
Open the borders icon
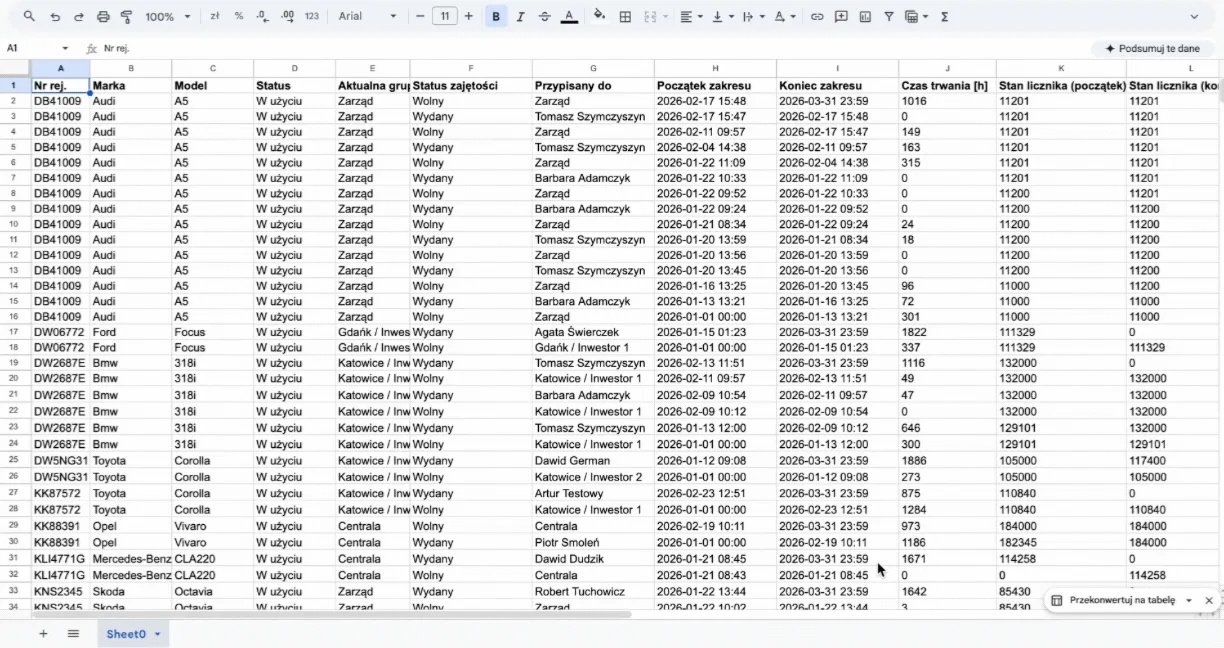[625, 16]
